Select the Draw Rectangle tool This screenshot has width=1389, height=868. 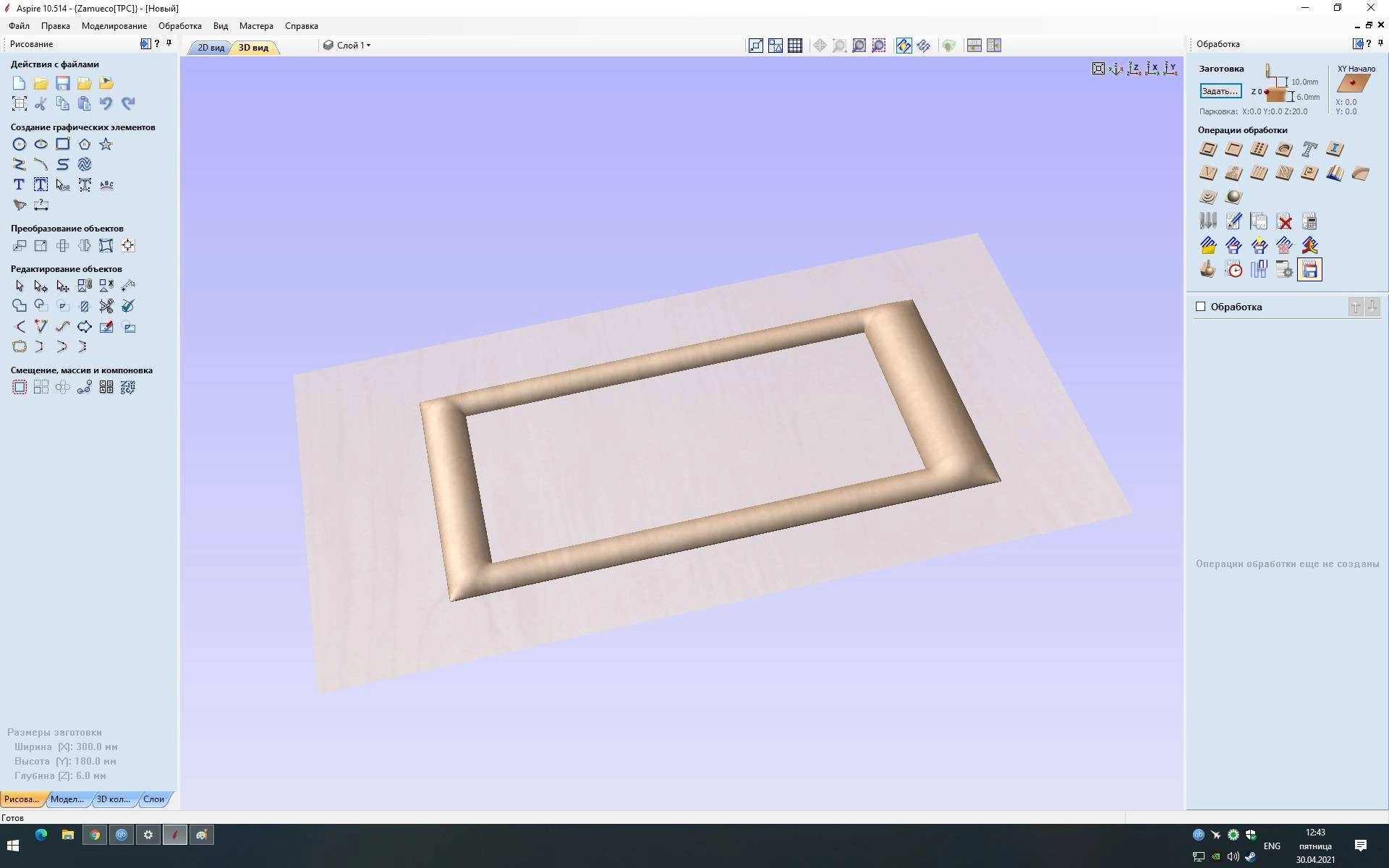pos(63,144)
